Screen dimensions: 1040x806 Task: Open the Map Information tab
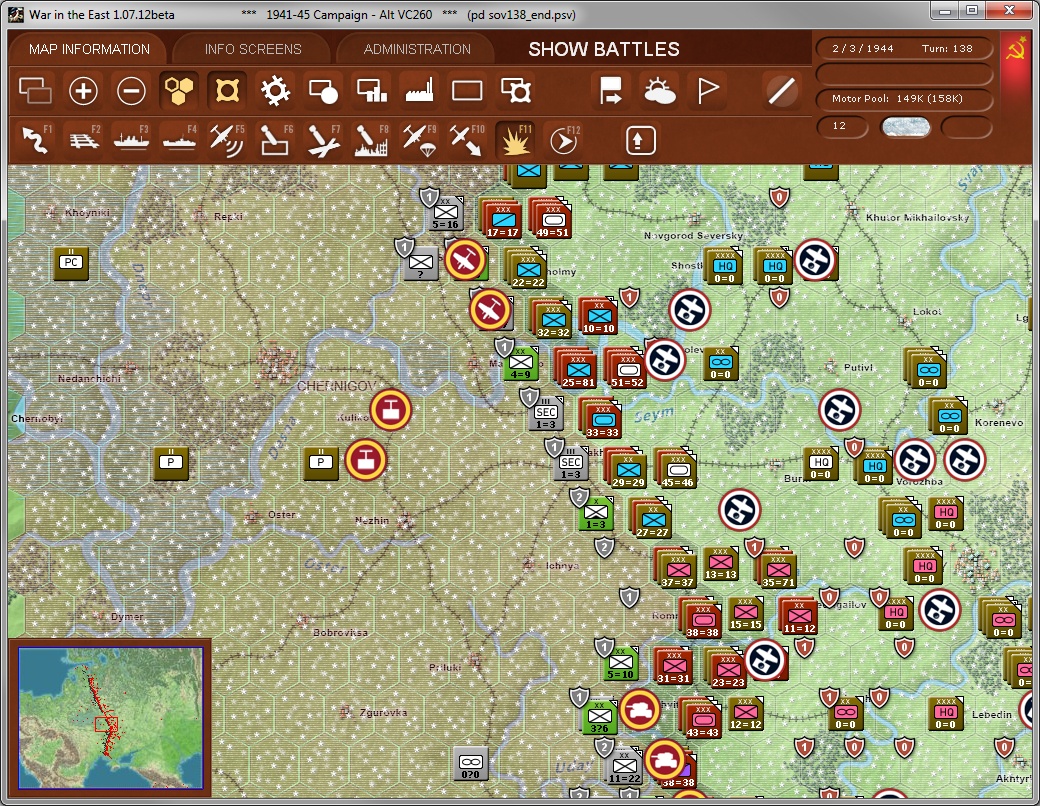click(90, 49)
